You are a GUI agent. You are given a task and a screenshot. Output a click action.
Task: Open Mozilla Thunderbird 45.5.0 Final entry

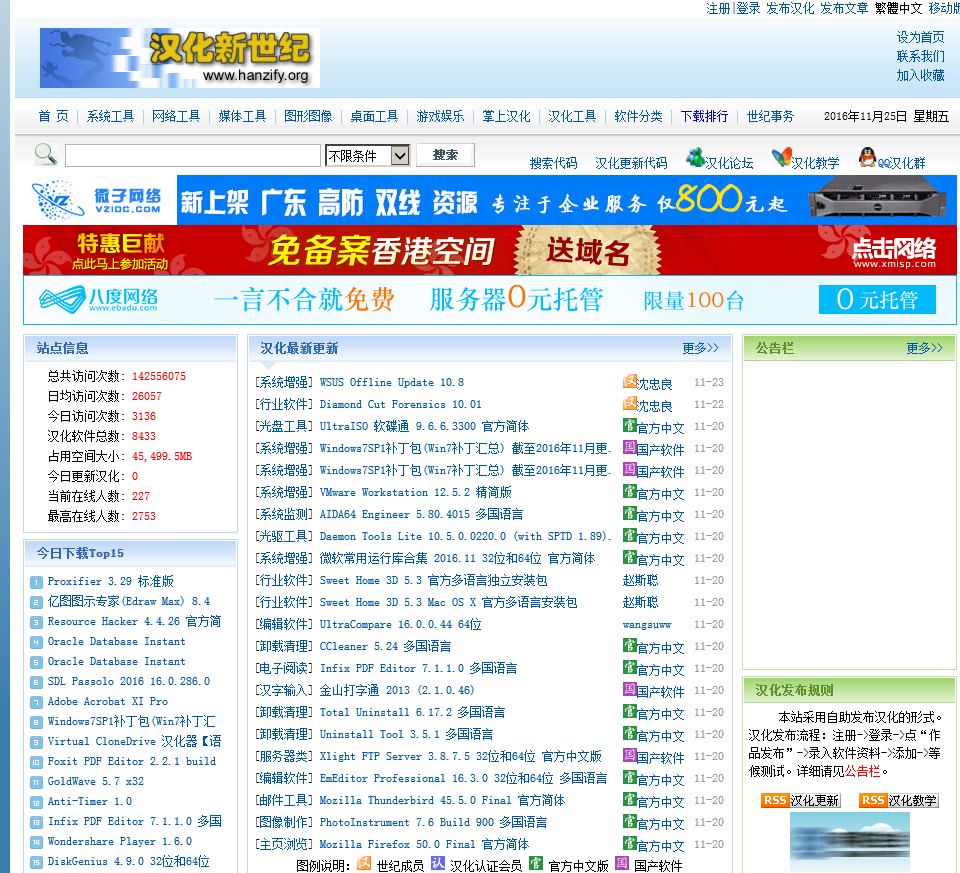tap(443, 801)
